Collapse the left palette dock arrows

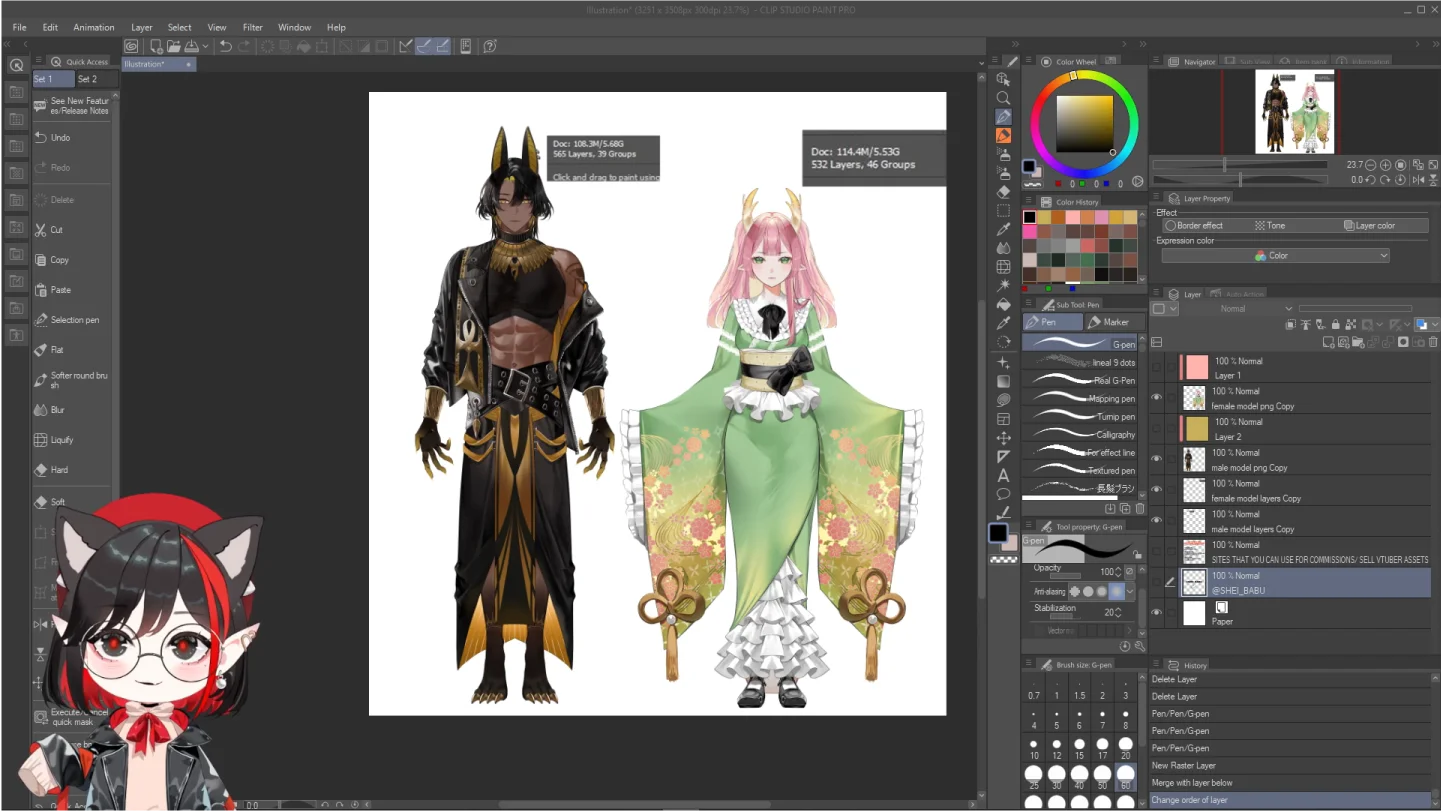click(x=6, y=44)
